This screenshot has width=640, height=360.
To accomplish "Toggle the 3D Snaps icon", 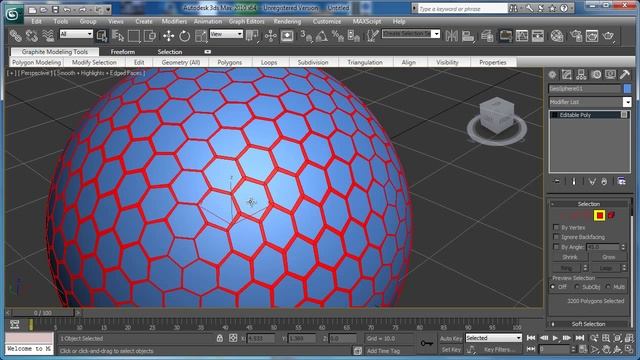I will [306, 36].
